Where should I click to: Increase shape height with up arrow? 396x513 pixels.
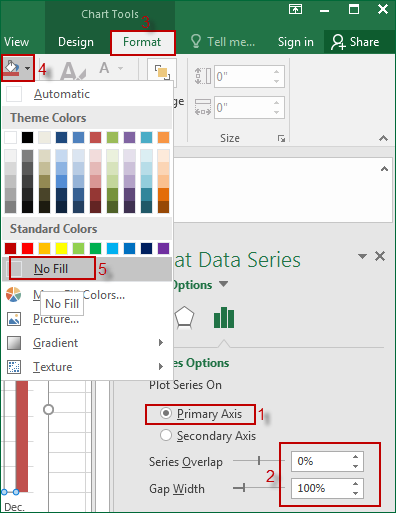click(x=276, y=71)
